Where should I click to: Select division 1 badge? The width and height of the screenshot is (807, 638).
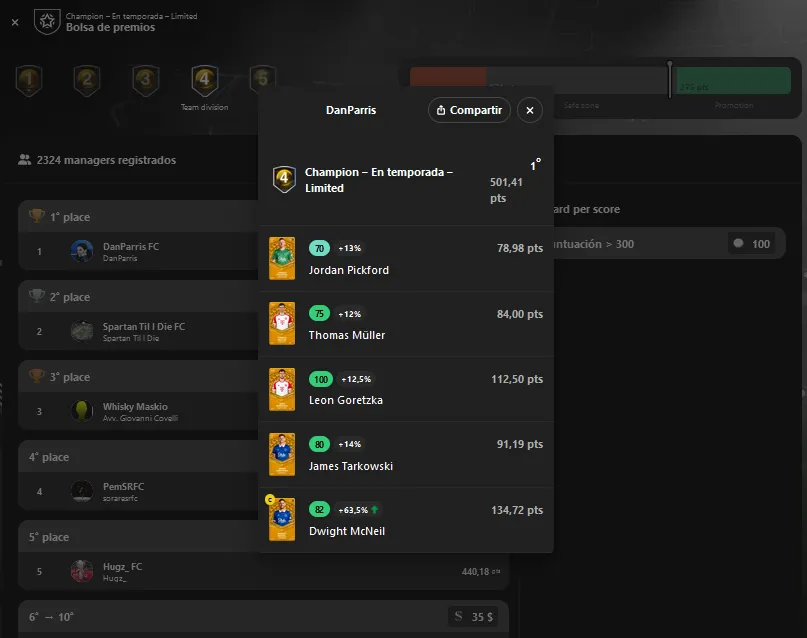[29, 80]
